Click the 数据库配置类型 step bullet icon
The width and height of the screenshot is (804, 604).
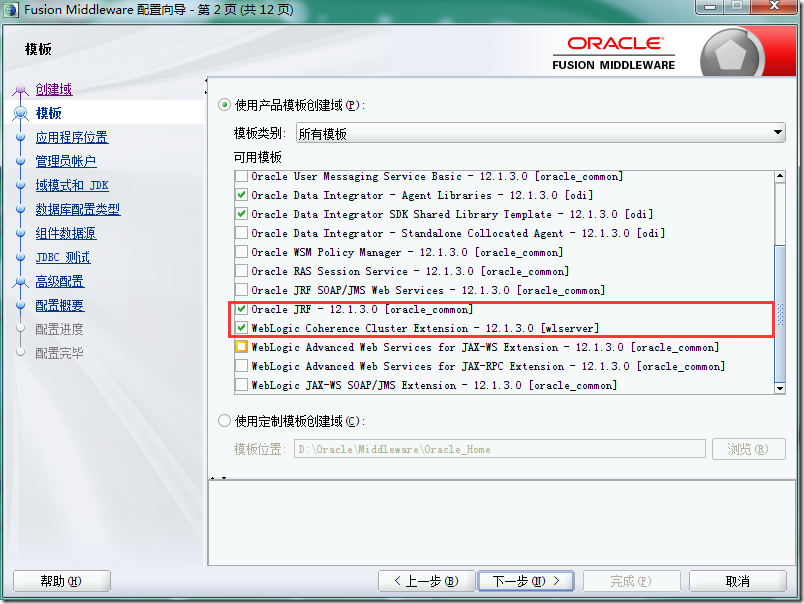pos(21,209)
